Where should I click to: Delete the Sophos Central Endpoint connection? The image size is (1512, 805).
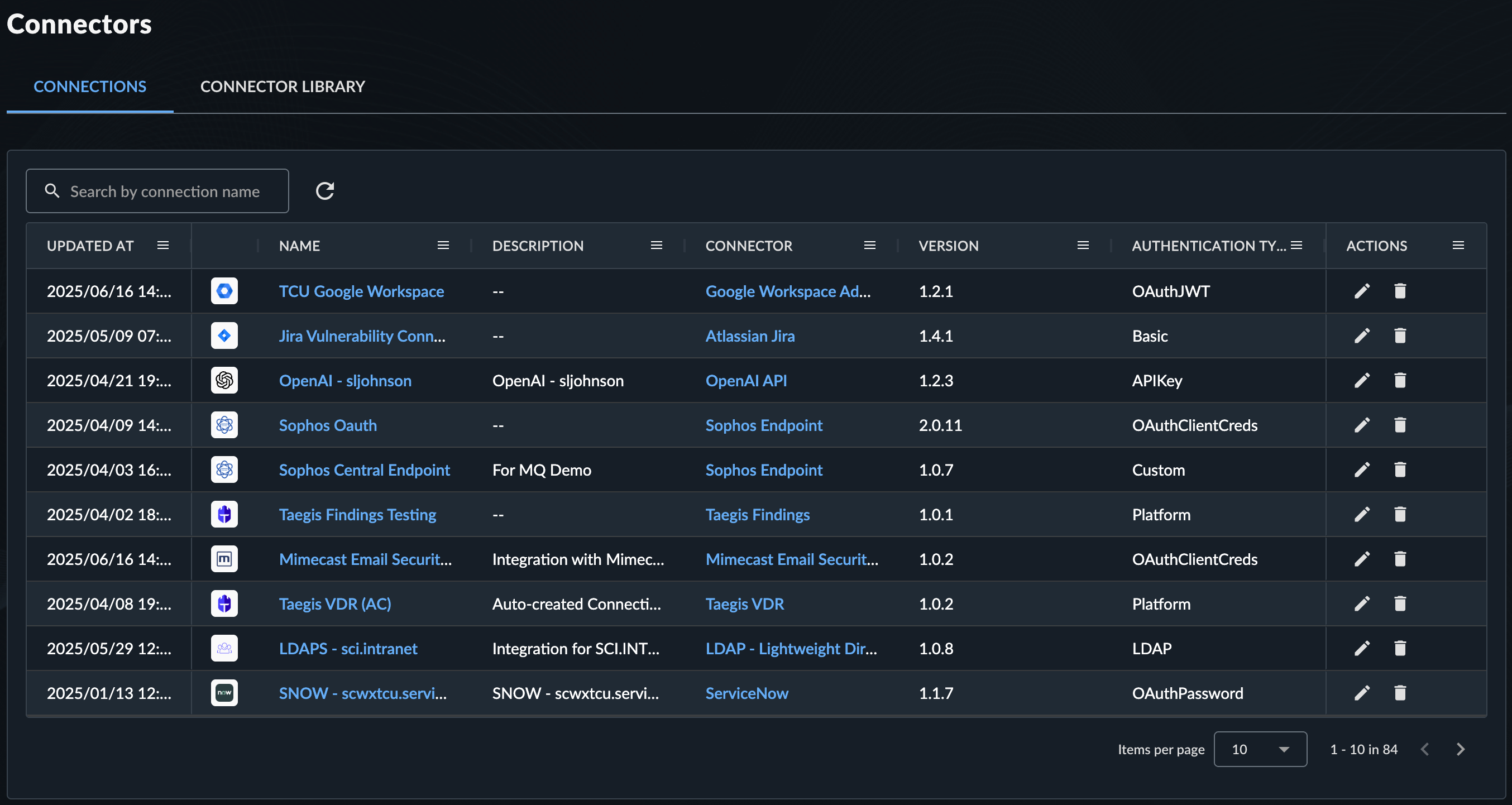point(1400,469)
